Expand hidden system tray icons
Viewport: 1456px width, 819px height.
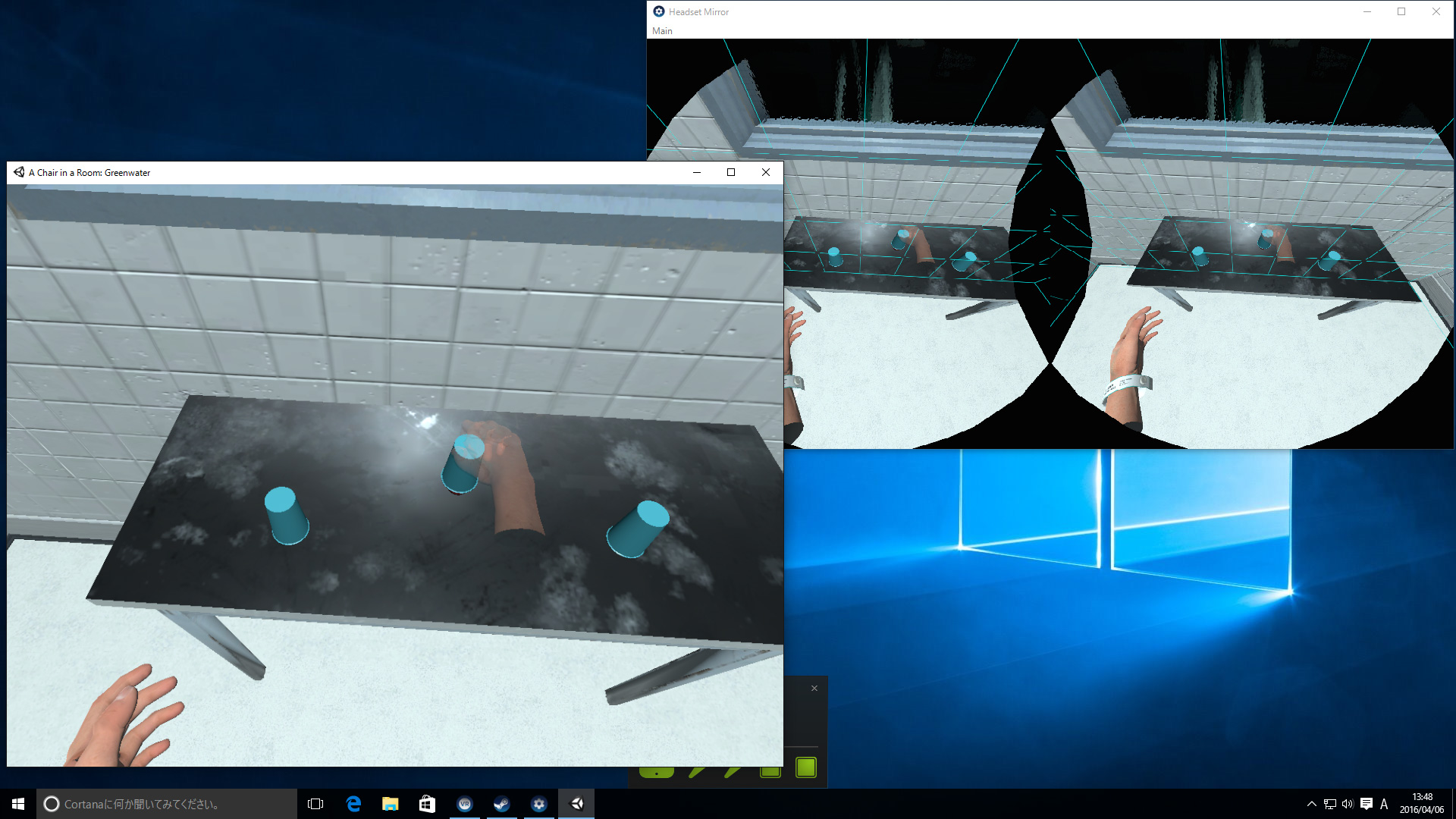1311,804
